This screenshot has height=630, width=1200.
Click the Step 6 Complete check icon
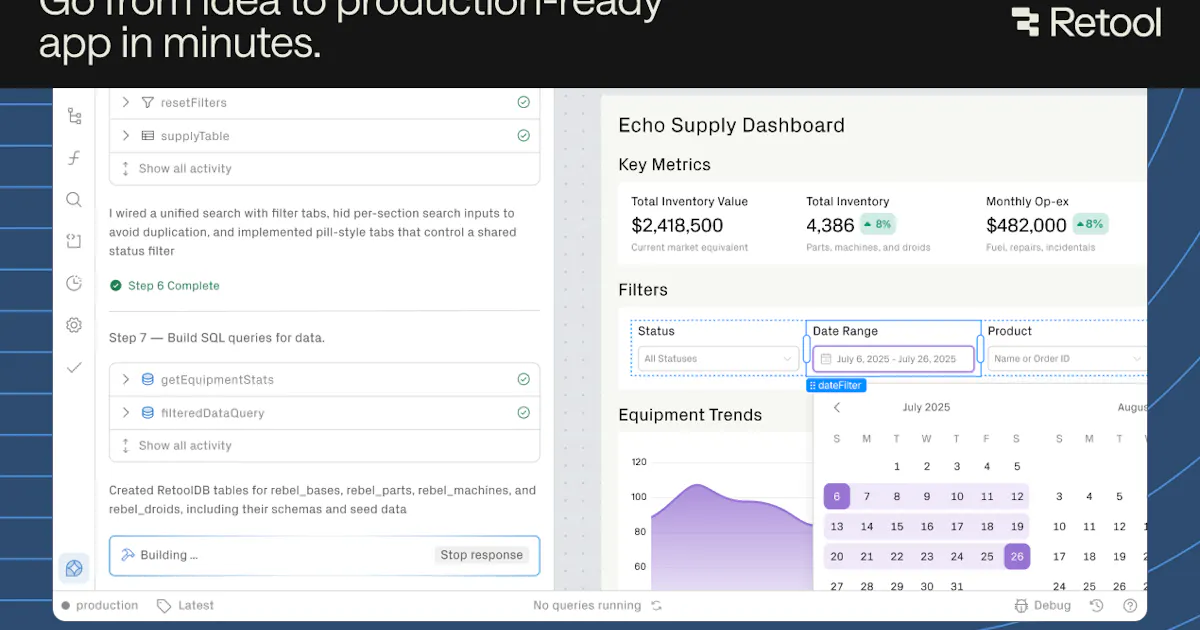click(116, 286)
